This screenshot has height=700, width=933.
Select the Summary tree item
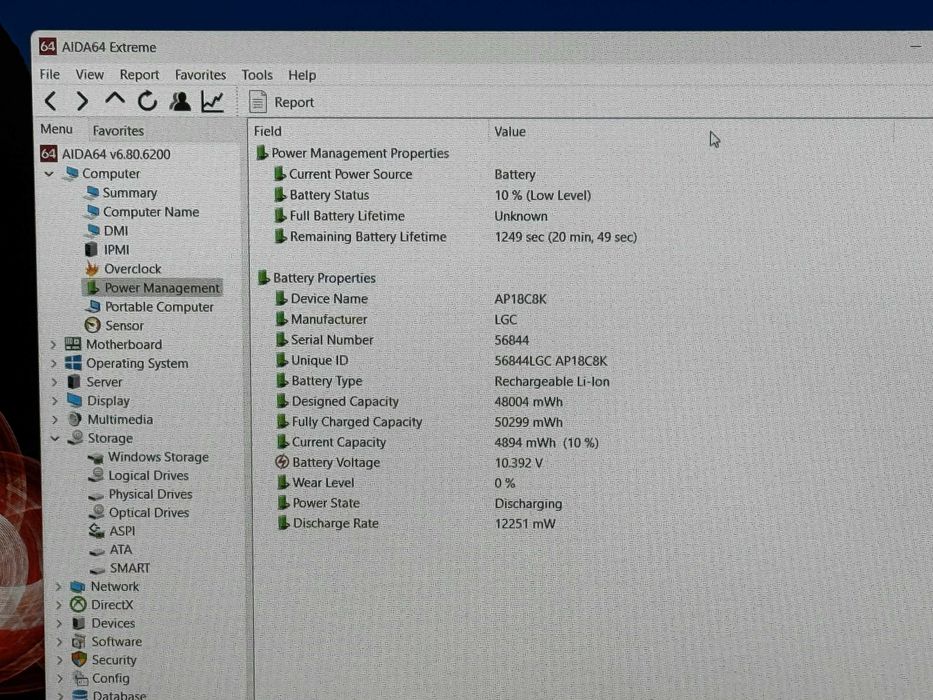coord(121,193)
